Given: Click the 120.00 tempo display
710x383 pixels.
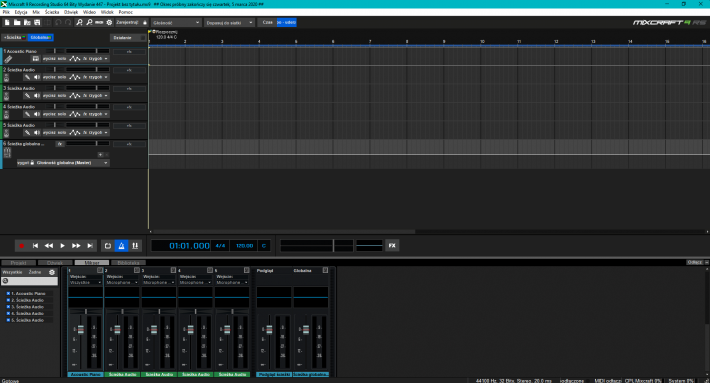Looking at the screenshot, I should tap(244, 246).
